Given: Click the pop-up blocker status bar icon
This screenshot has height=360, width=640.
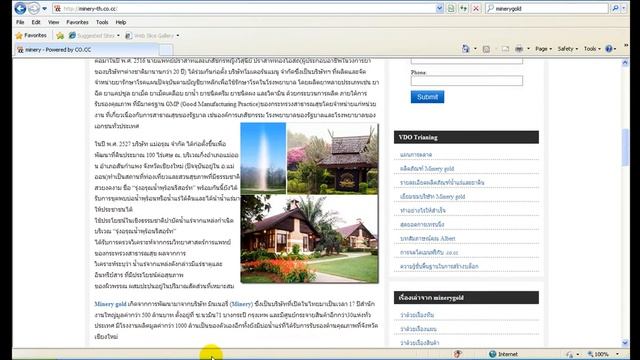Looking at the screenshot, I should (x=458, y=354).
